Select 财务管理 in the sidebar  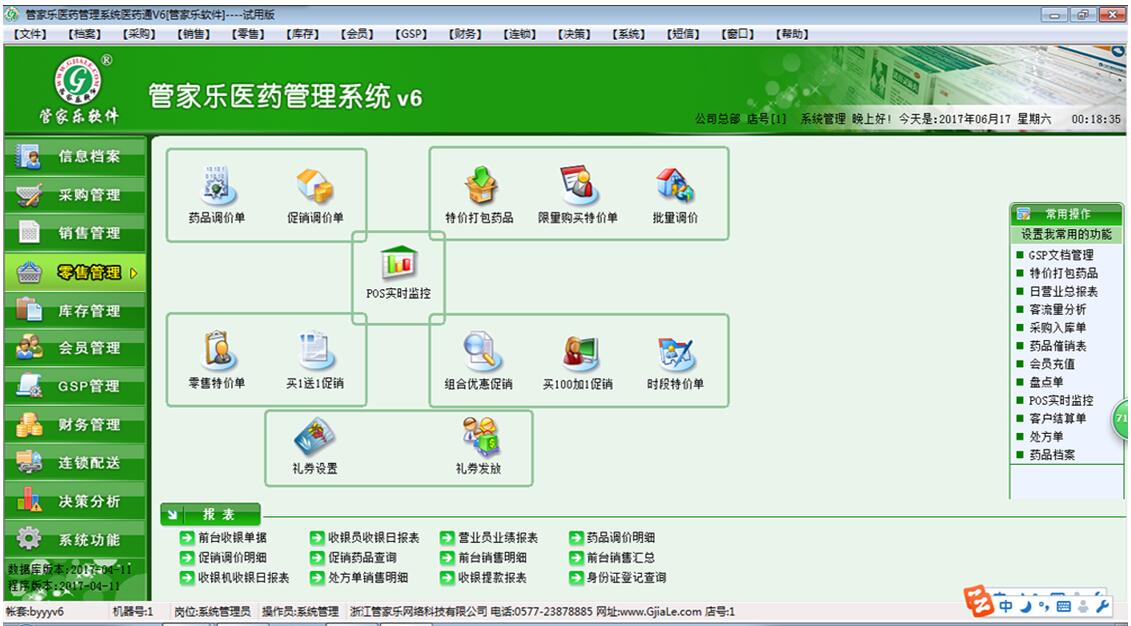click(x=74, y=425)
